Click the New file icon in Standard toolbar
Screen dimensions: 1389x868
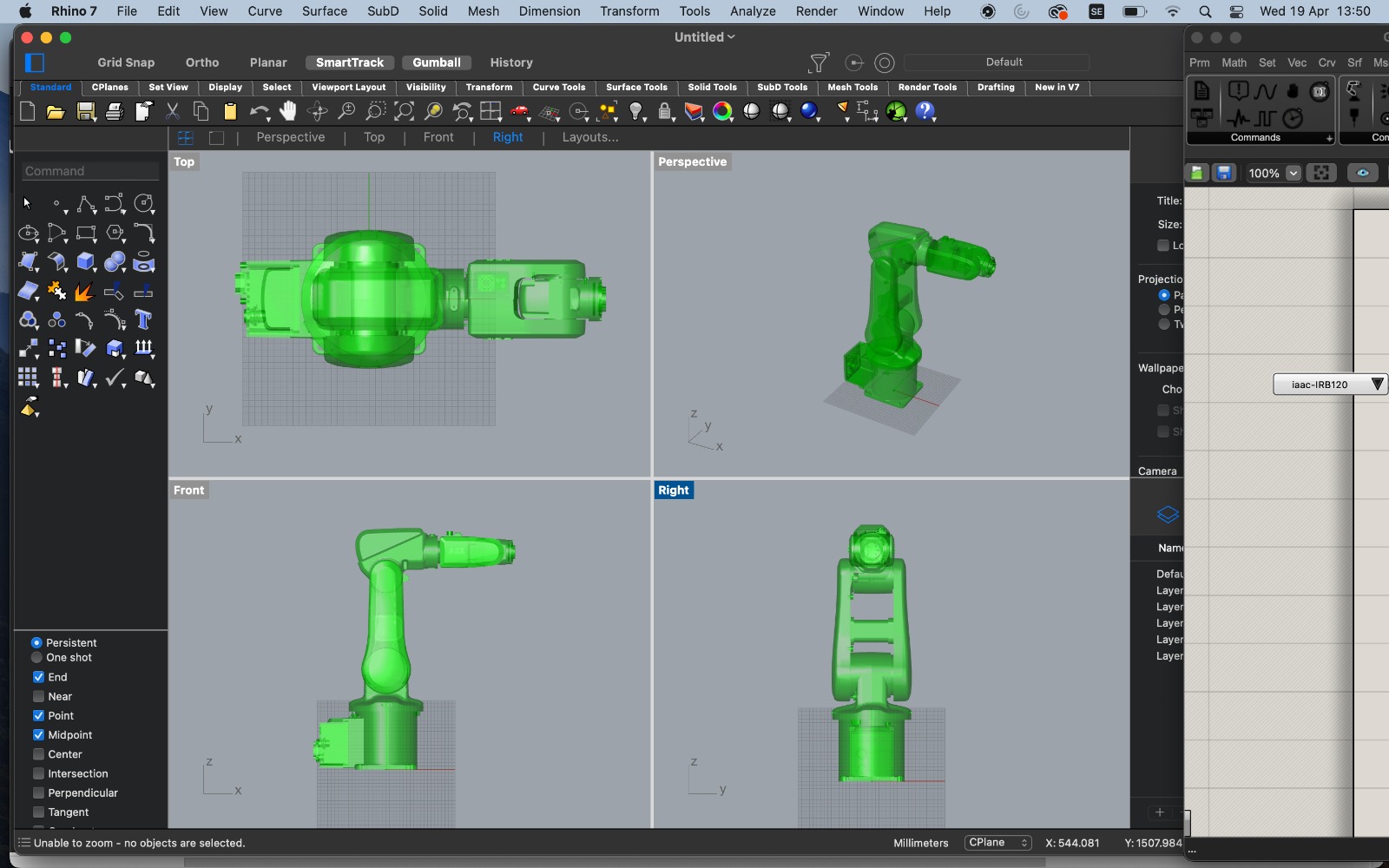(x=27, y=111)
